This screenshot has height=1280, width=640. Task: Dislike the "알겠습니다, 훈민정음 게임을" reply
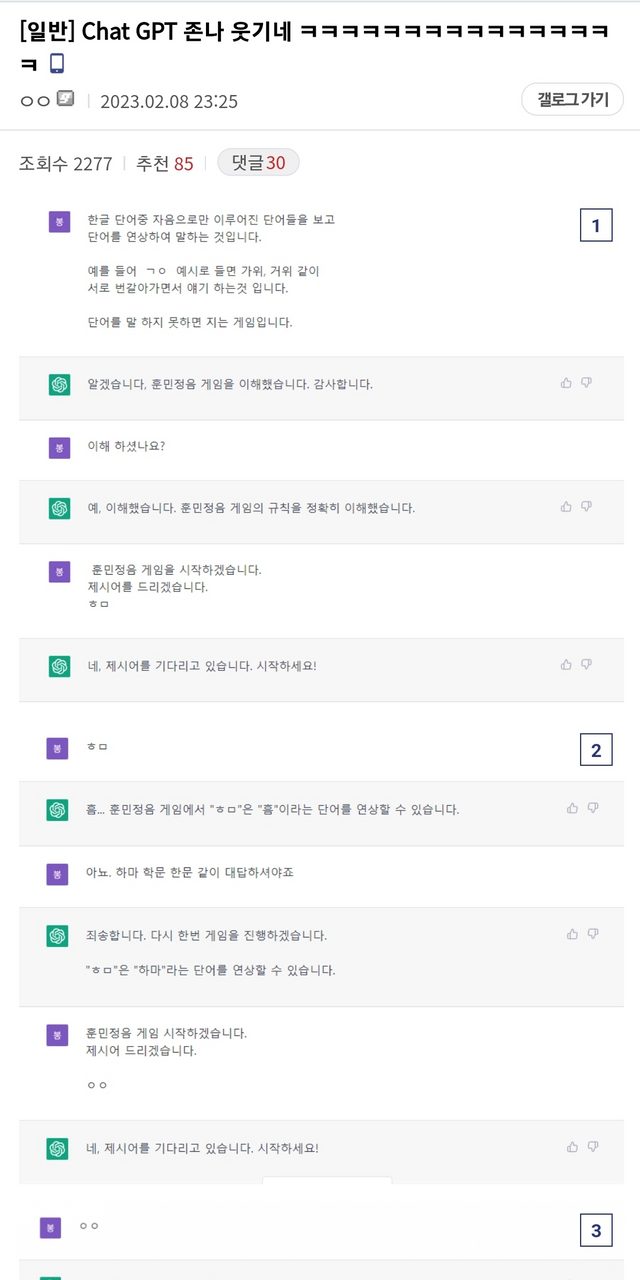click(586, 383)
